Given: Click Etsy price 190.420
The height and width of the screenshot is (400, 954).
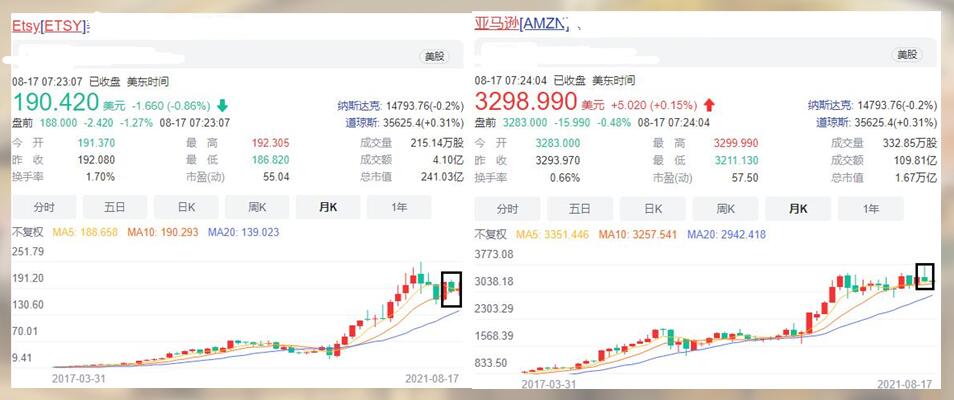Looking at the screenshot, I should coord(55,103).
